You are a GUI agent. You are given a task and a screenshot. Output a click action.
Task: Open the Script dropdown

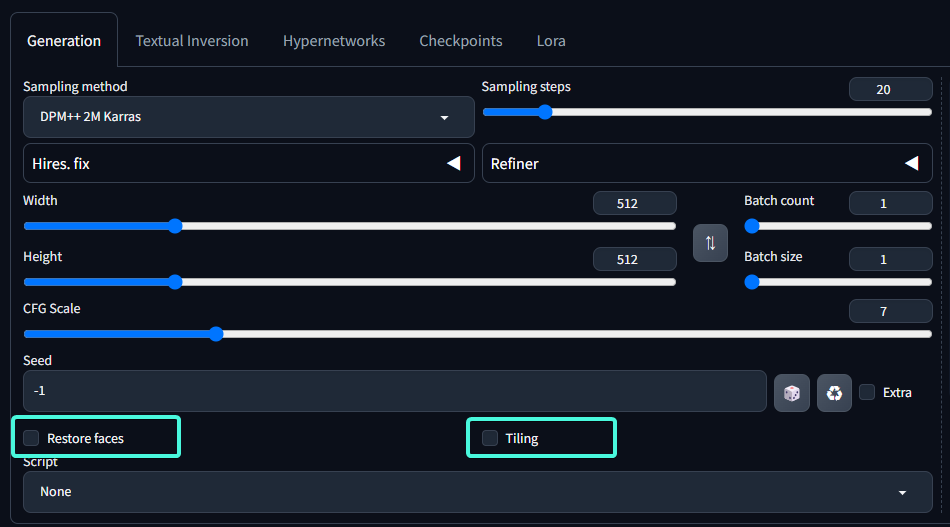(x=477, y=492)
